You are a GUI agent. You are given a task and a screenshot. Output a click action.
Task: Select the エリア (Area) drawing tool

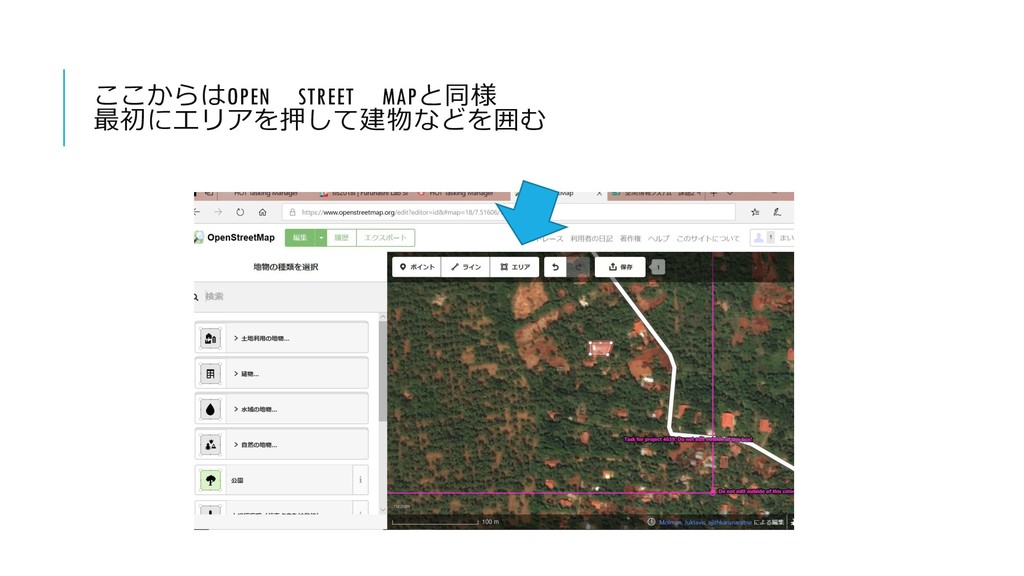(x=515, y=267)
